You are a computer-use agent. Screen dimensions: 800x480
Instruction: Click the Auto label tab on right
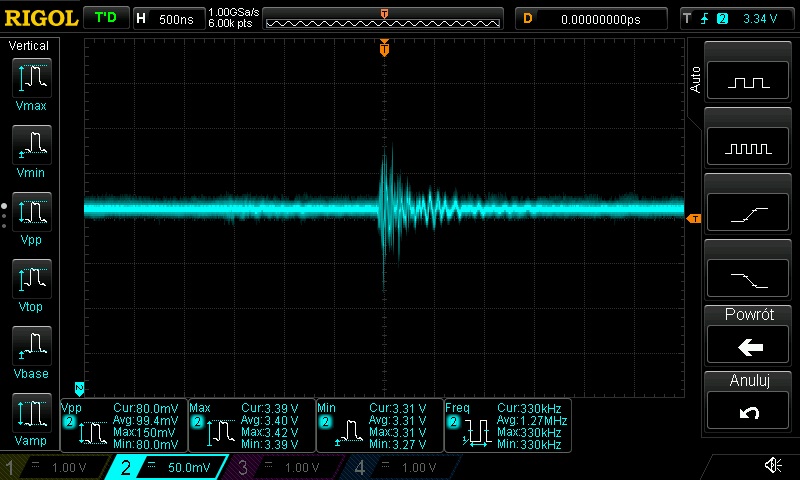point(695,80)
